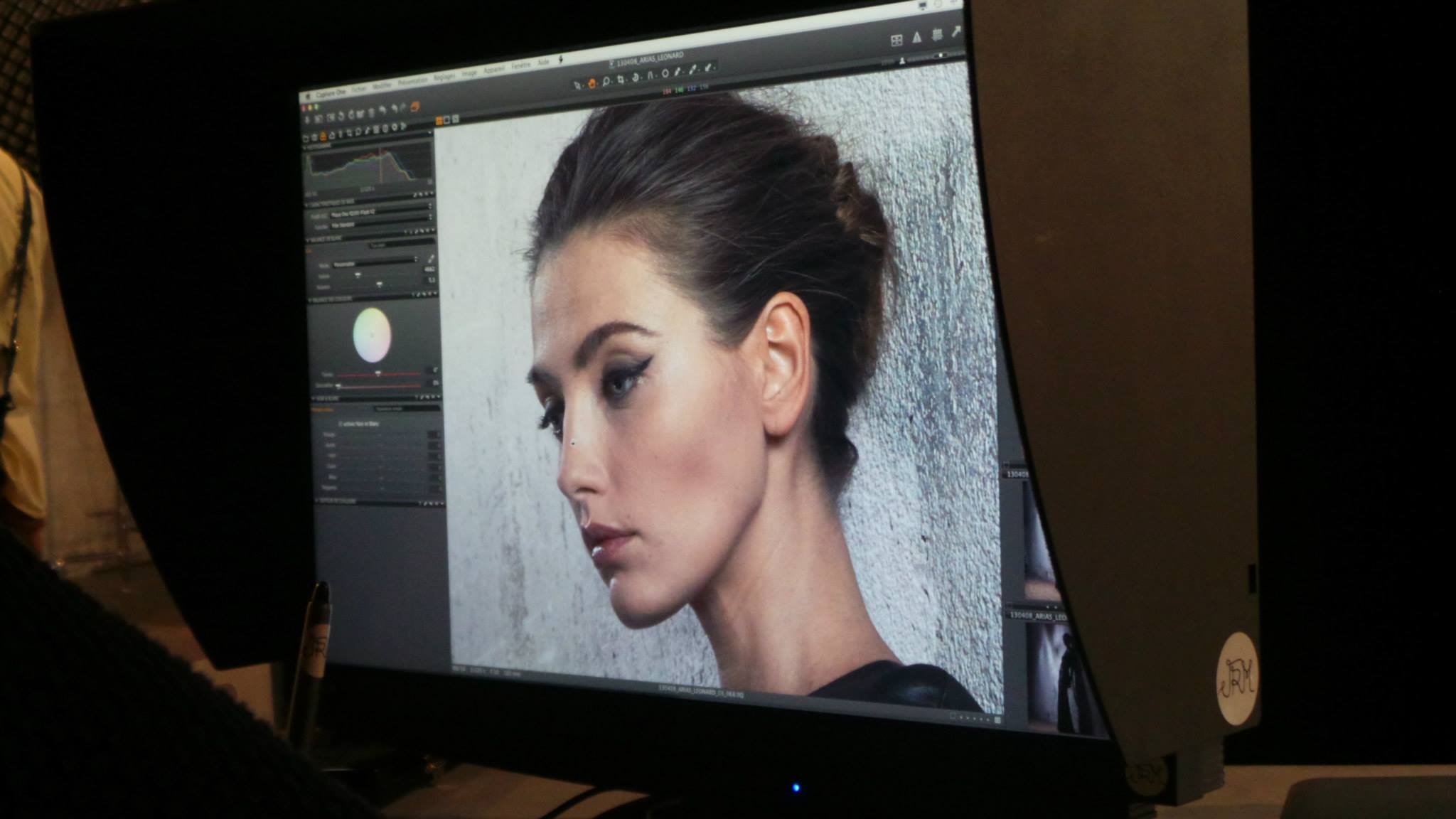1456x819 pixels.
Task: Select the Crop cursor tool
Action: [x=621, y=79]
